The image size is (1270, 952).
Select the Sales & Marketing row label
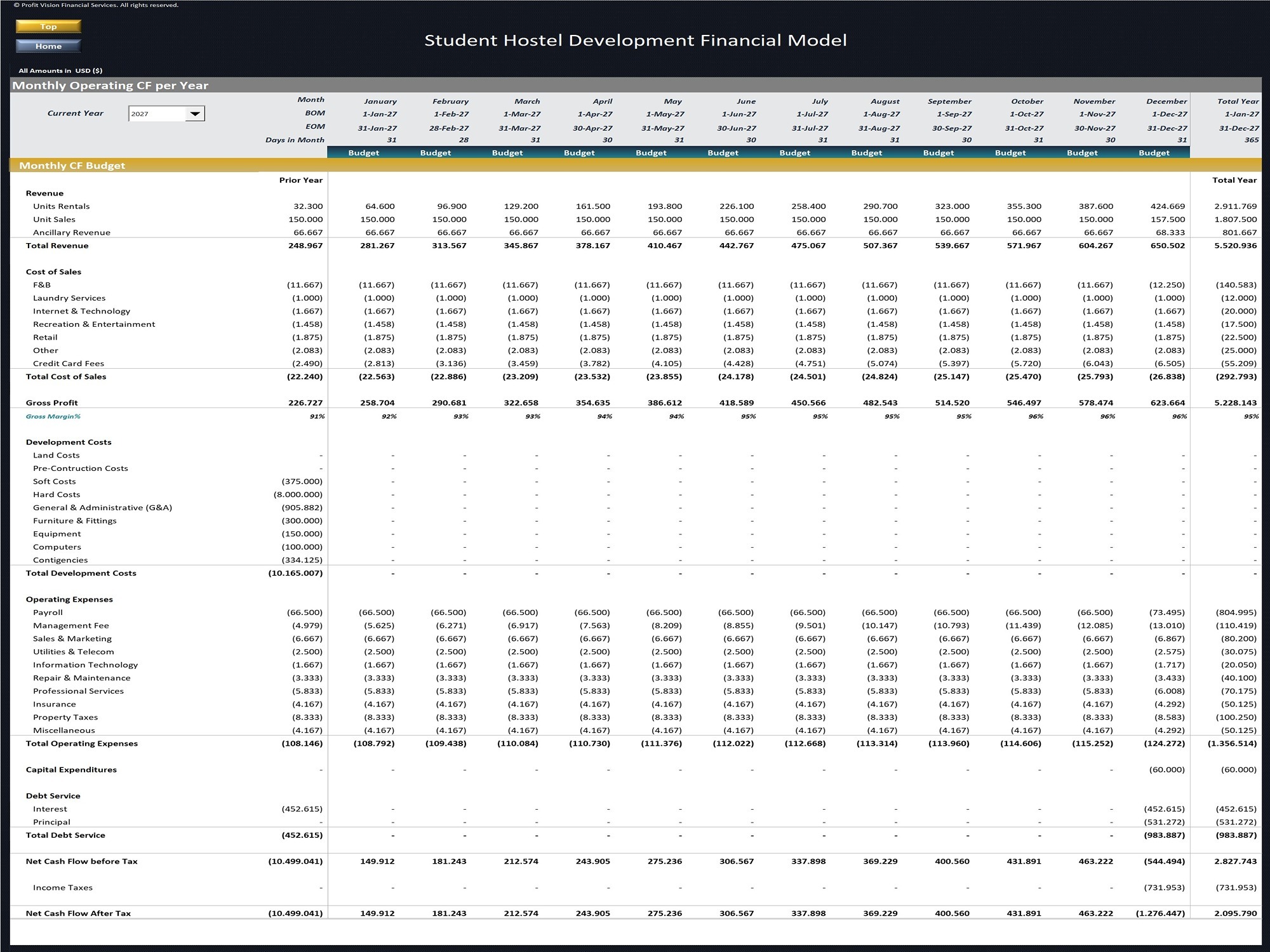pos(72,639)
